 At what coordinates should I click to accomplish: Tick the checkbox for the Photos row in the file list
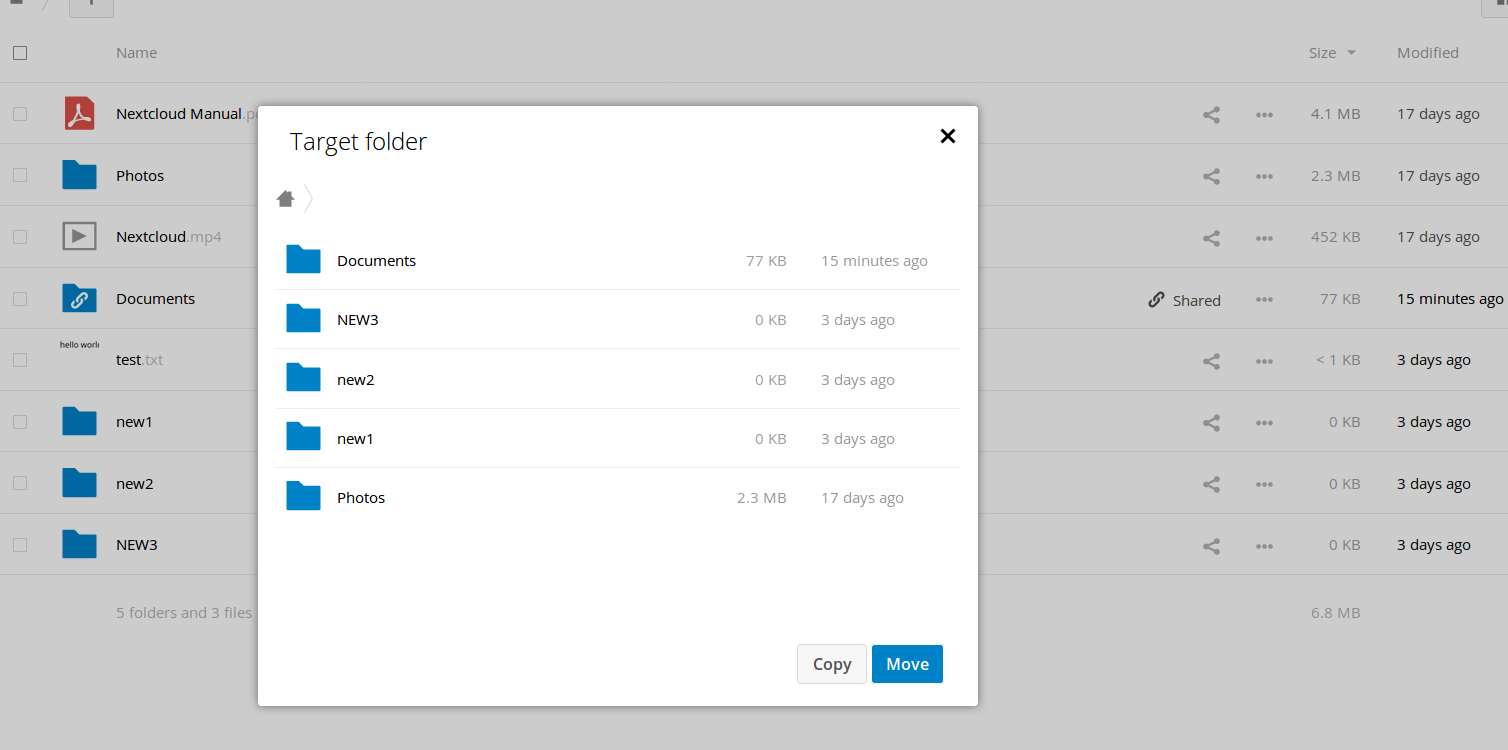coord(20,175)
